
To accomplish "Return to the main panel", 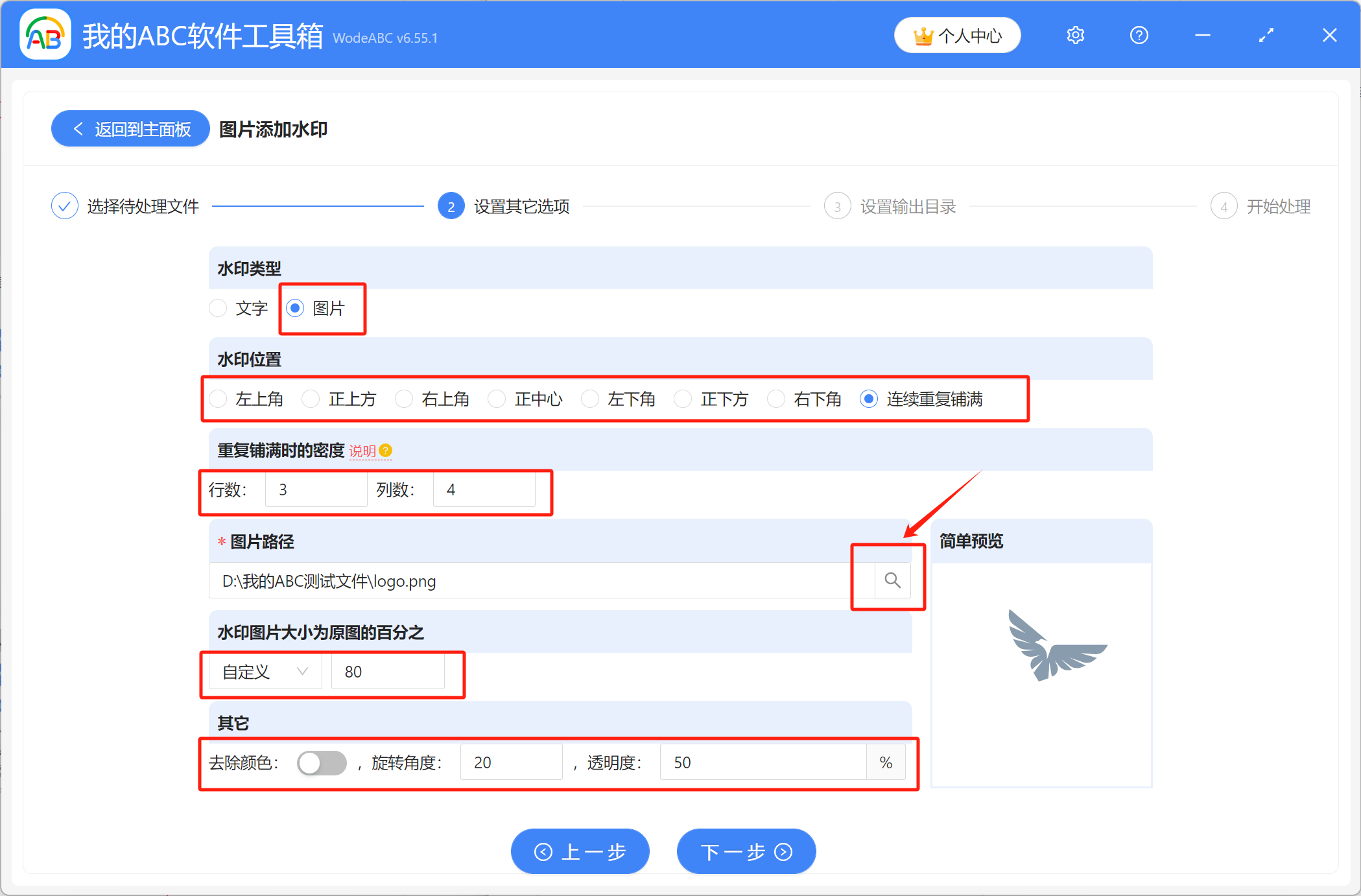I will [130, 129].
